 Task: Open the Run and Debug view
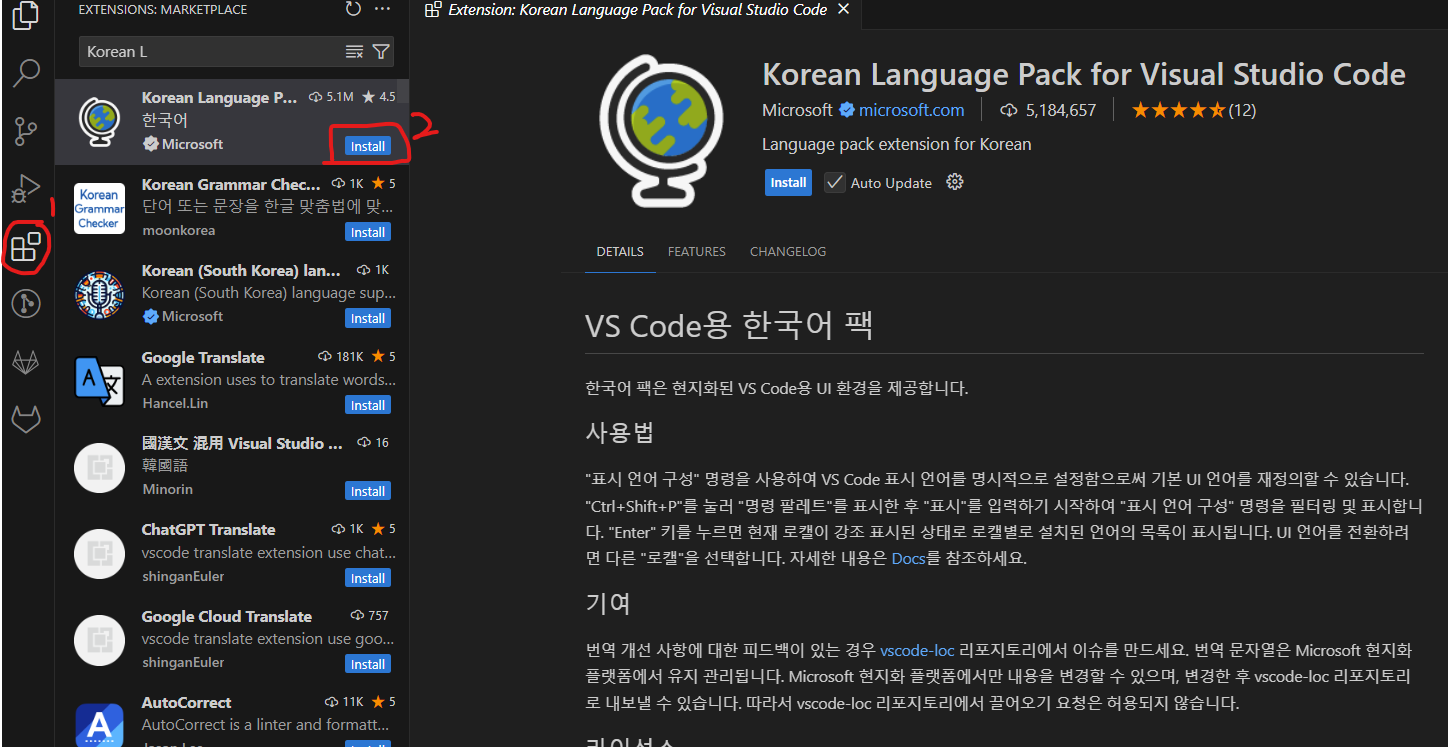[x=27, y=188]
